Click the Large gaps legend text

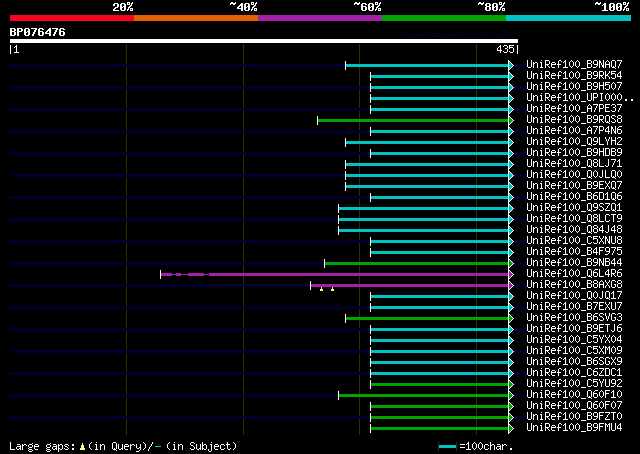[x=123, y=446]
